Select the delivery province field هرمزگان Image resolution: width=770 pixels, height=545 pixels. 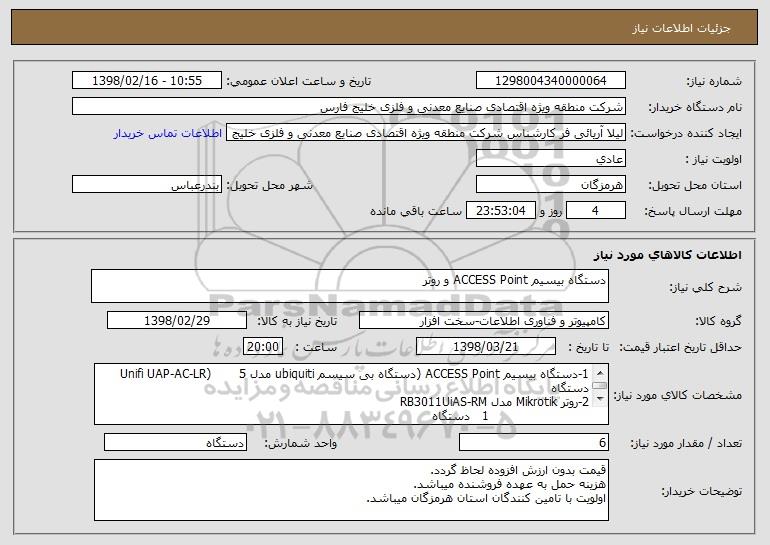pos(550,185)
